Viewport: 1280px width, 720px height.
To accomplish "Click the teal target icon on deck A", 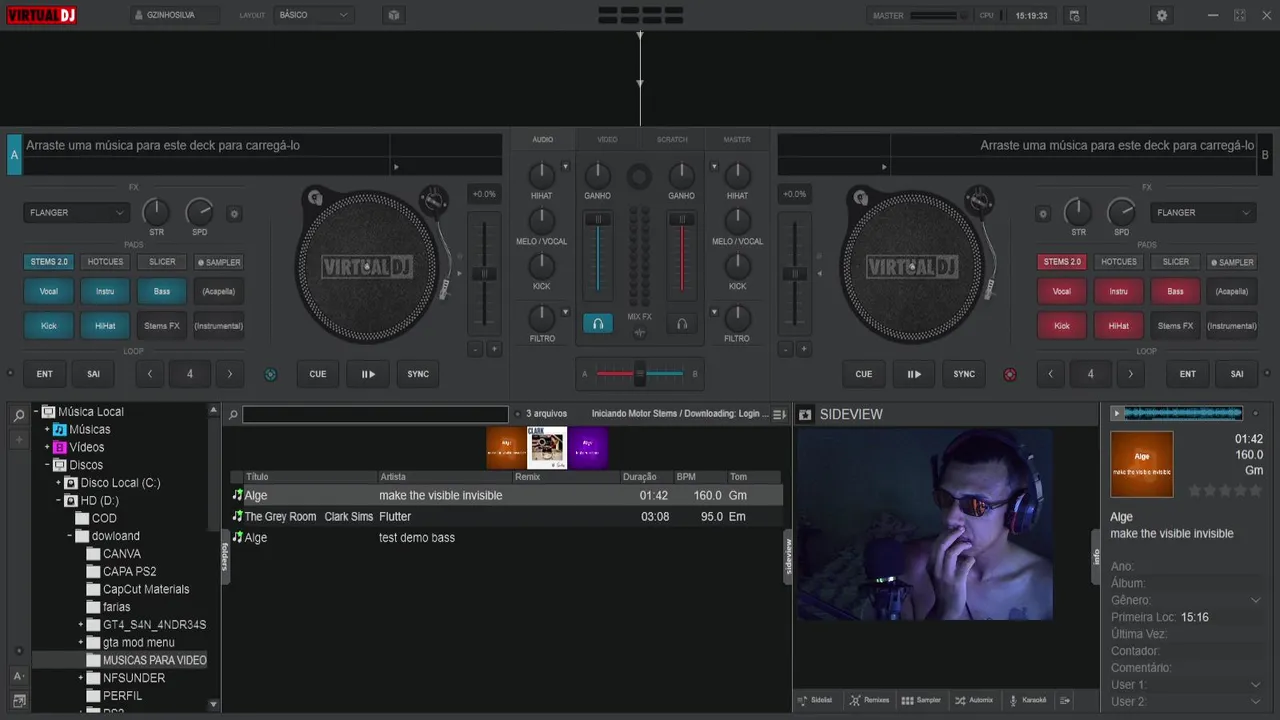I will 270,374.
